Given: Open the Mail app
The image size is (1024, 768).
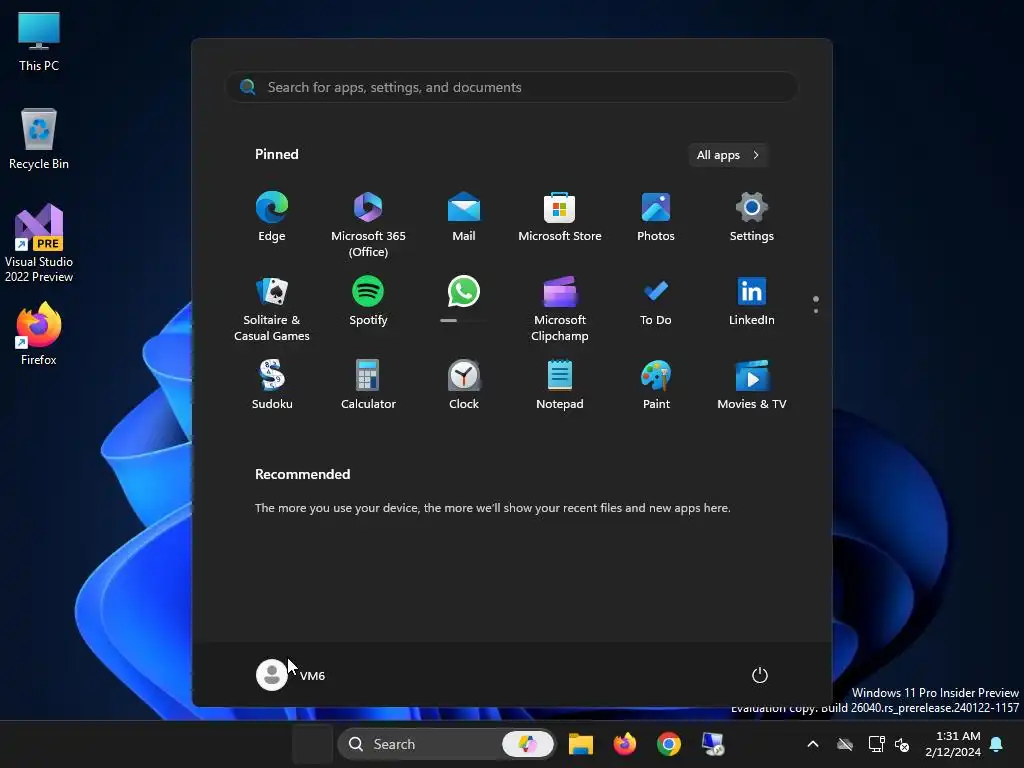Looking at the screenshot, I should coord(464,217).
